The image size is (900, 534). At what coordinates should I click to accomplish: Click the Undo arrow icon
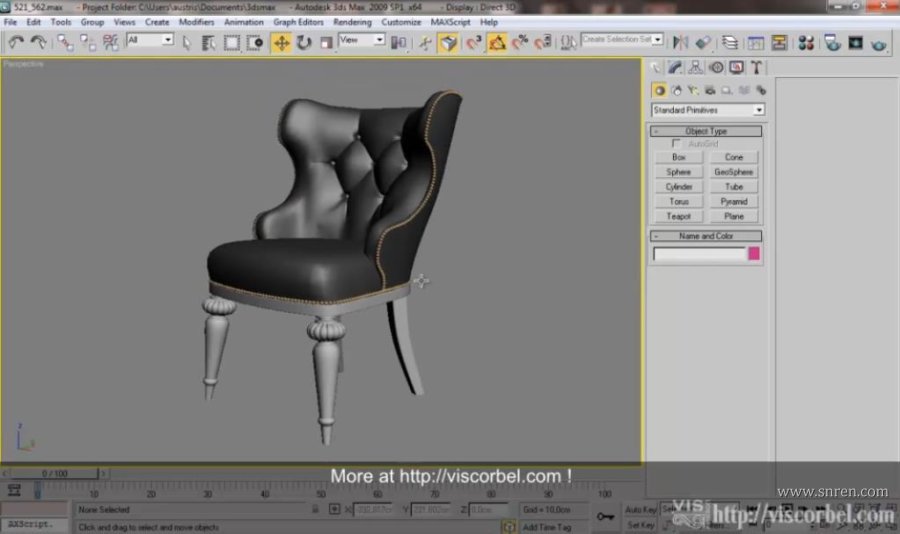16,42
